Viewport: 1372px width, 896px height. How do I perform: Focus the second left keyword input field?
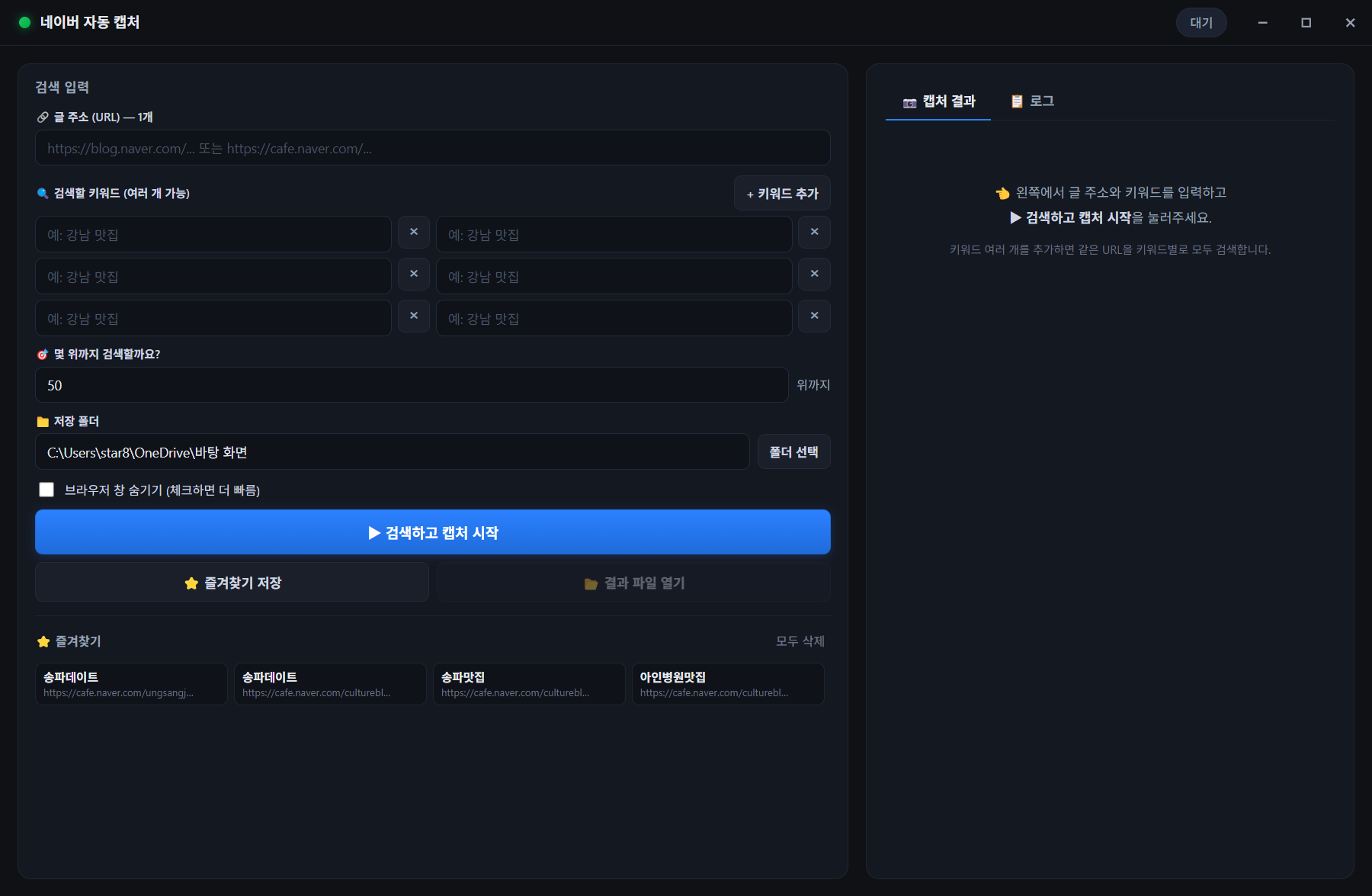(213, 276)
